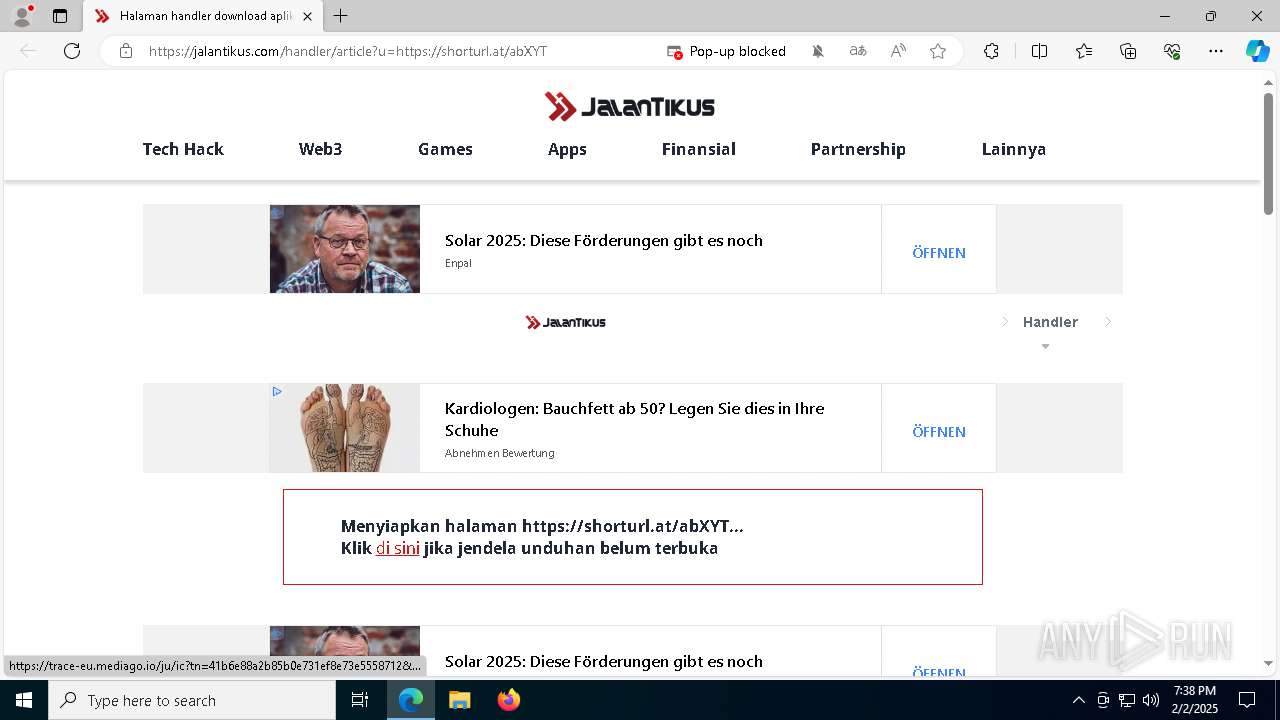Image resolution: width=1280 pixels, height=720 pixels.
Task: Open the Games menu
Action: pyautogui.click(x=445, y=149)
